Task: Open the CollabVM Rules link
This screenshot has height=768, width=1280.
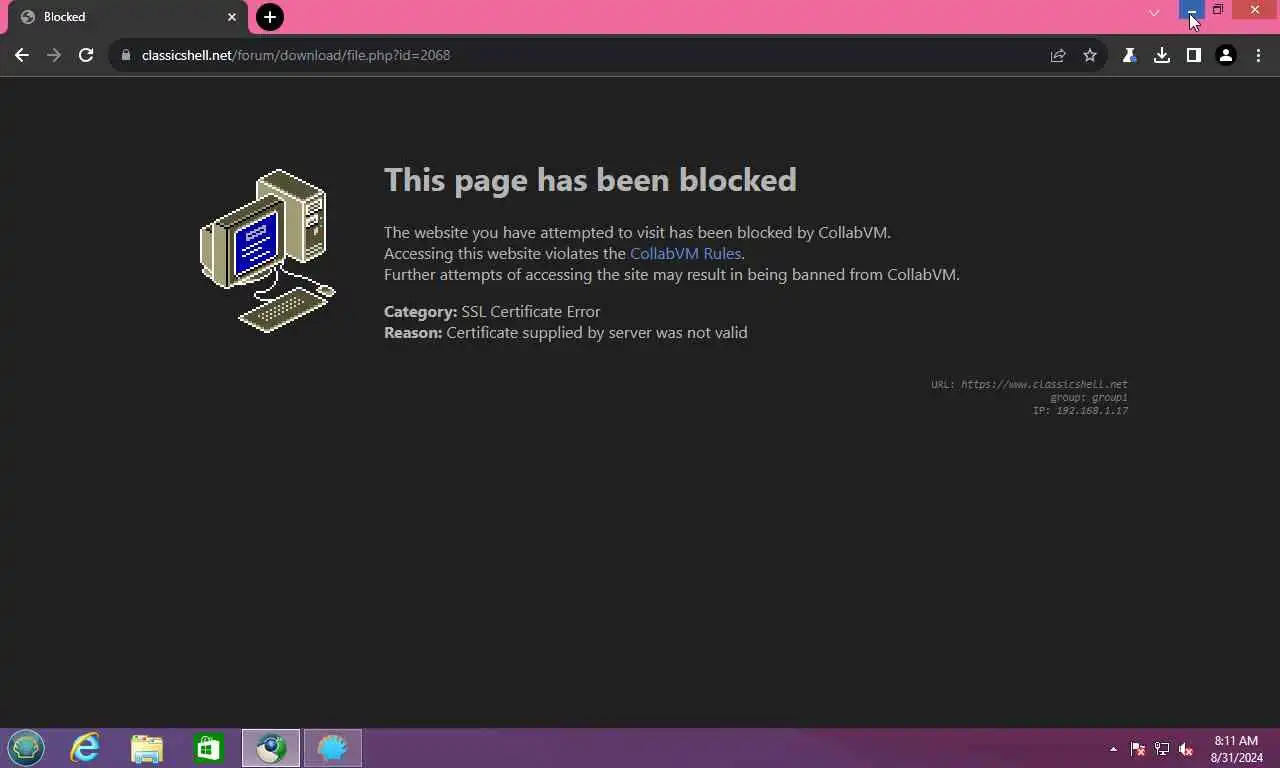Action: (x=685, y=253)
